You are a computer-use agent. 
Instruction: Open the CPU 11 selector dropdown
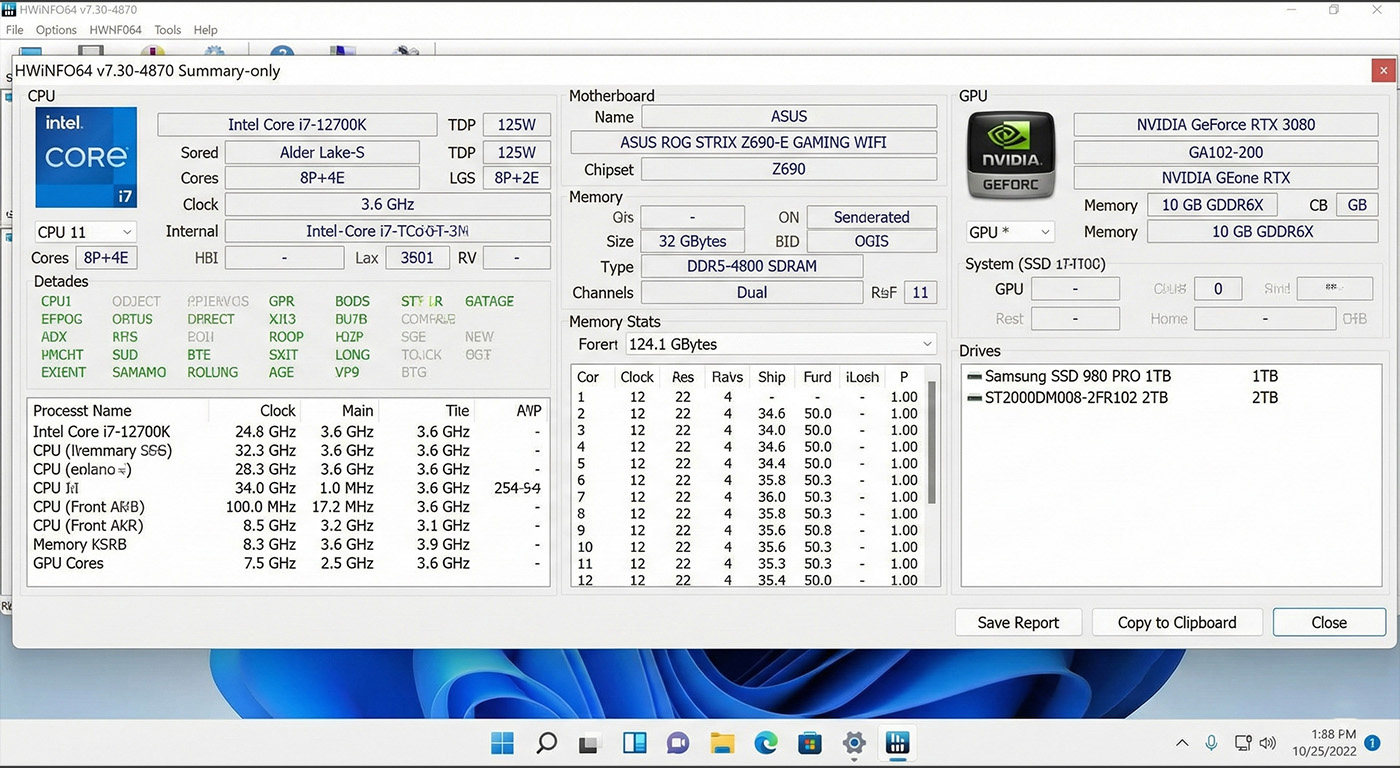click(84, 232)
